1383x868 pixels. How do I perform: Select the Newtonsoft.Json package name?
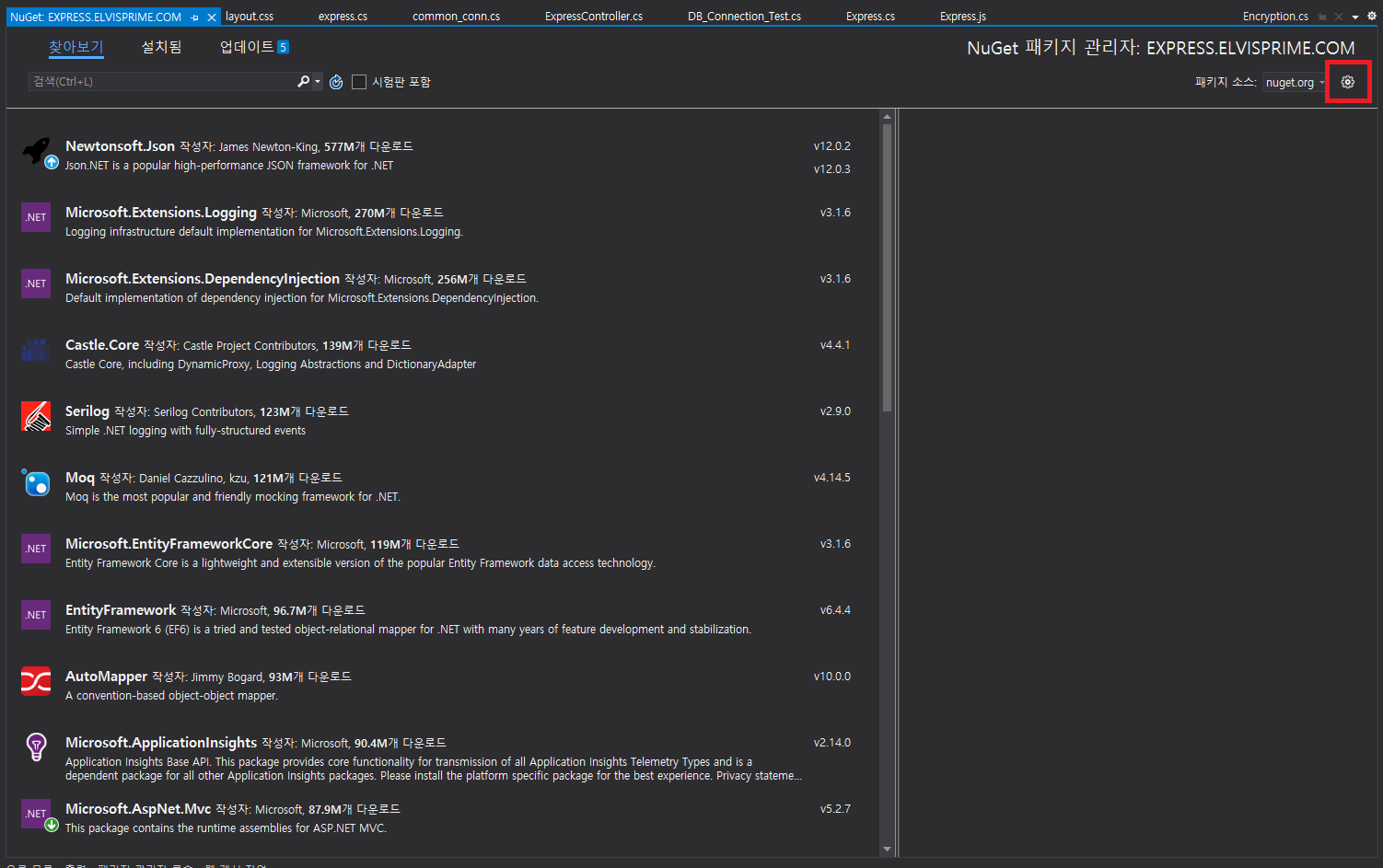pos(120,146)
